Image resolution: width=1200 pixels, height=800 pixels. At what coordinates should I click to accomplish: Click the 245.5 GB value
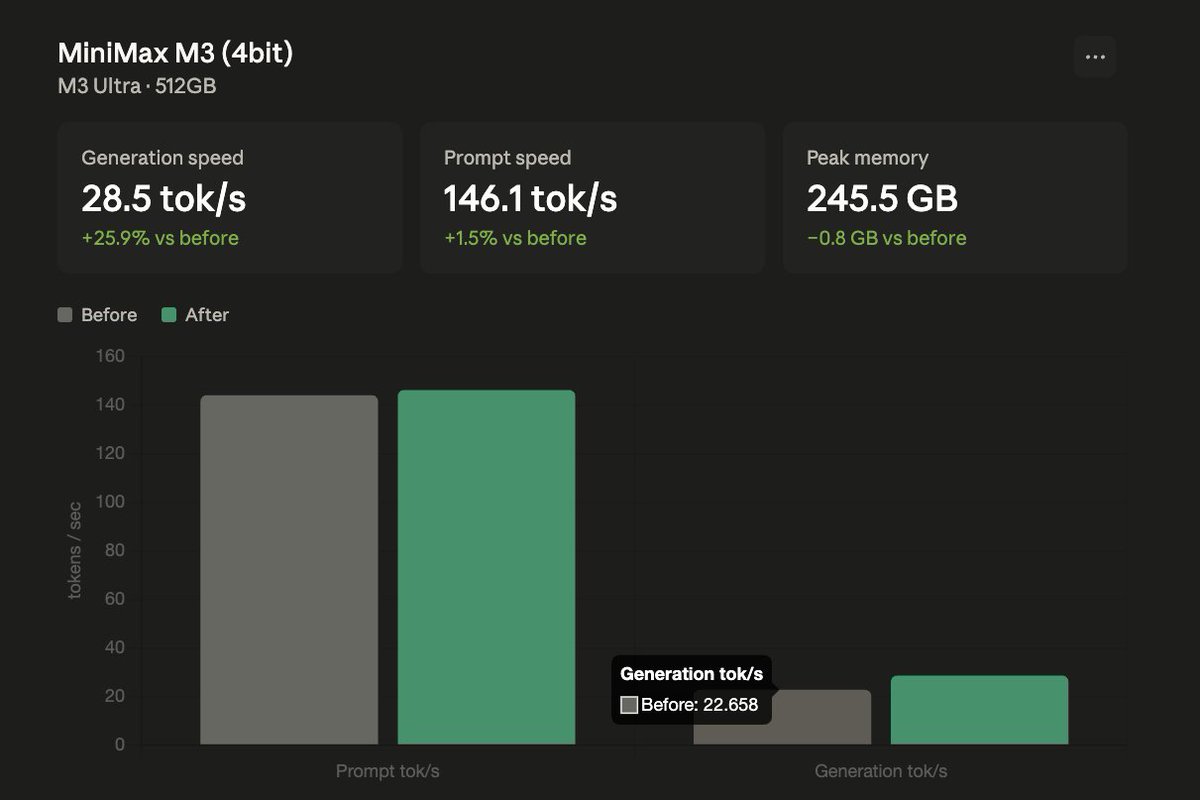882,198
